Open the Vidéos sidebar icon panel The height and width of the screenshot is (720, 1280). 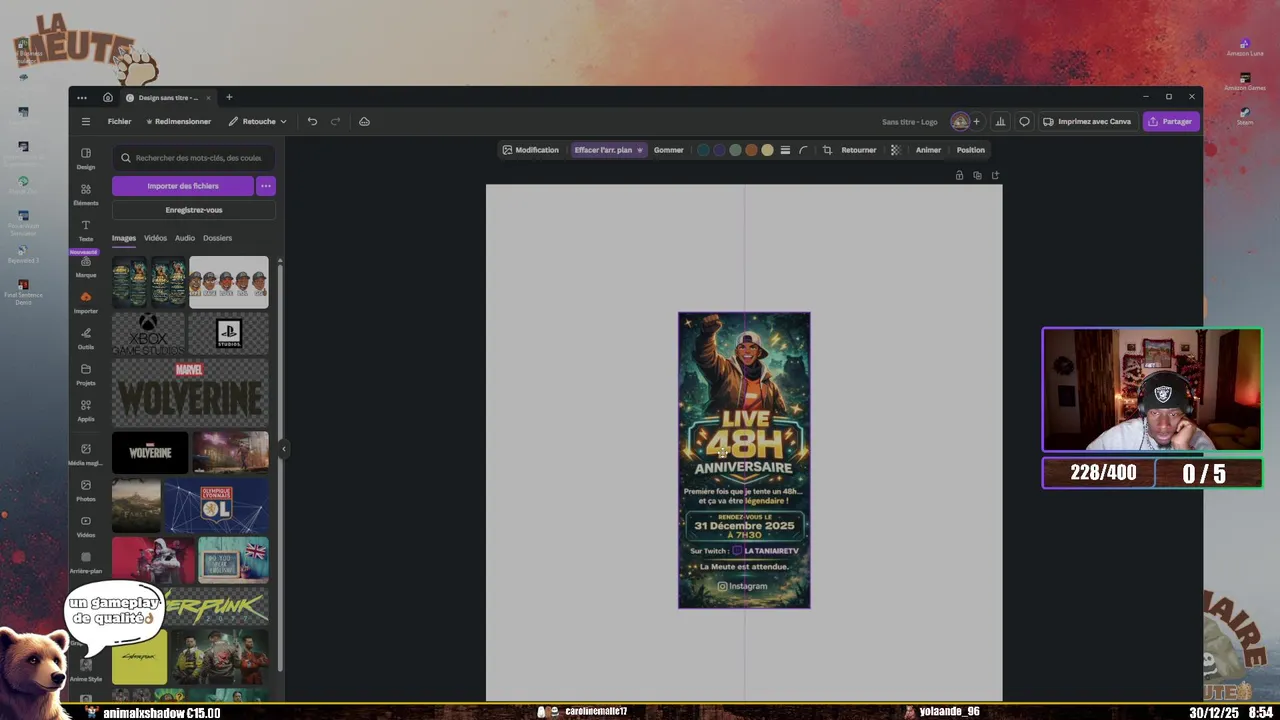point(86,526)
